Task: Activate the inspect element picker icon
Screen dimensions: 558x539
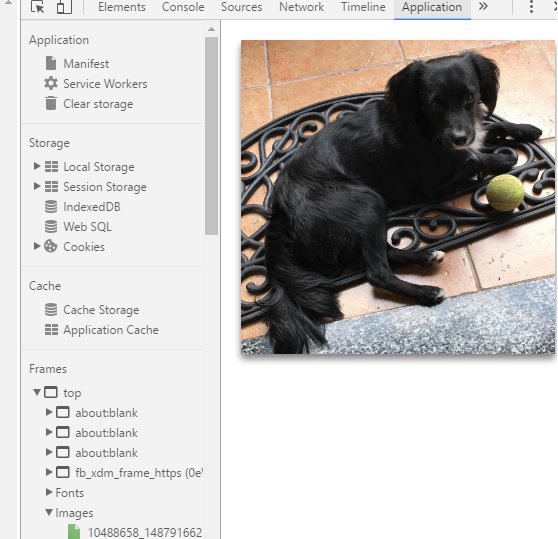Action: coord(37,7)
